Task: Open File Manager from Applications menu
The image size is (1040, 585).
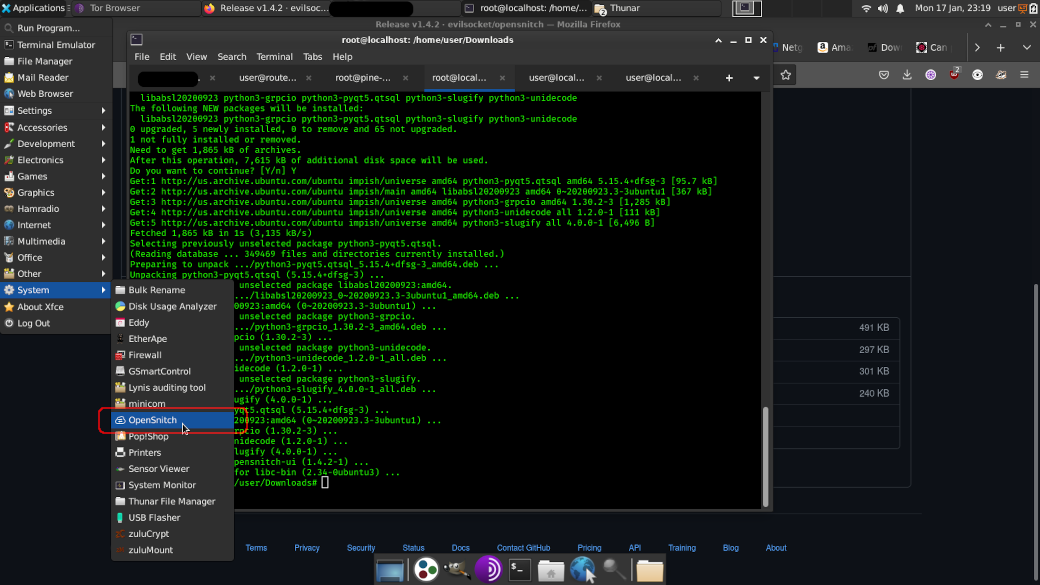Action: (56, 61)
